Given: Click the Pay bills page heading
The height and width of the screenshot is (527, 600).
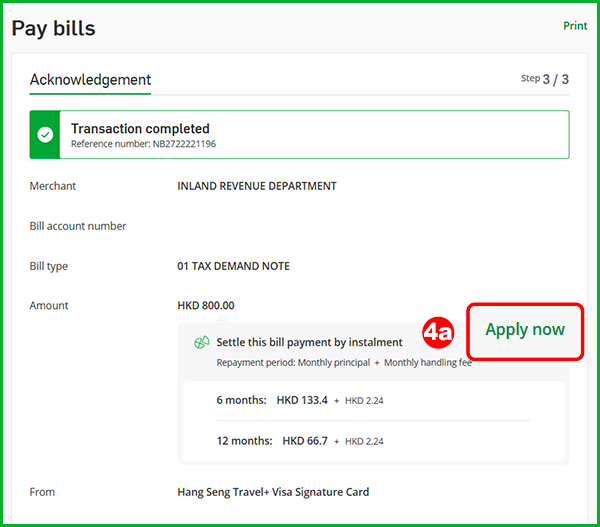Looking at the screenshot, I should [x=54, y=28].
